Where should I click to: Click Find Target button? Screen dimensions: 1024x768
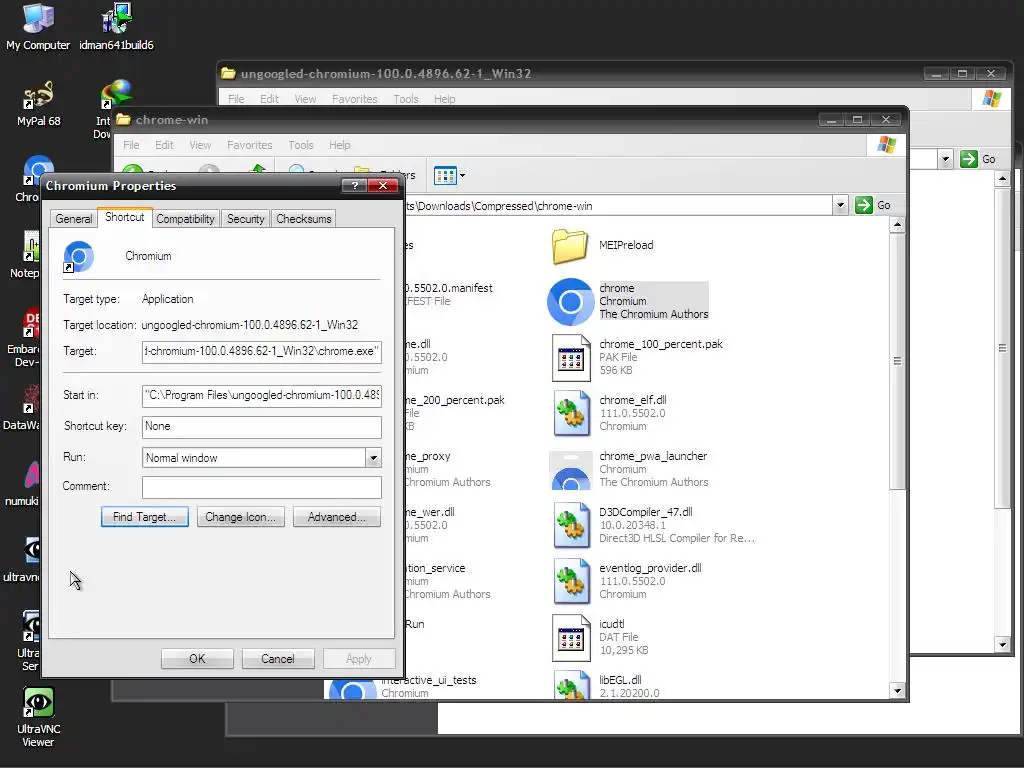[144, 517]
